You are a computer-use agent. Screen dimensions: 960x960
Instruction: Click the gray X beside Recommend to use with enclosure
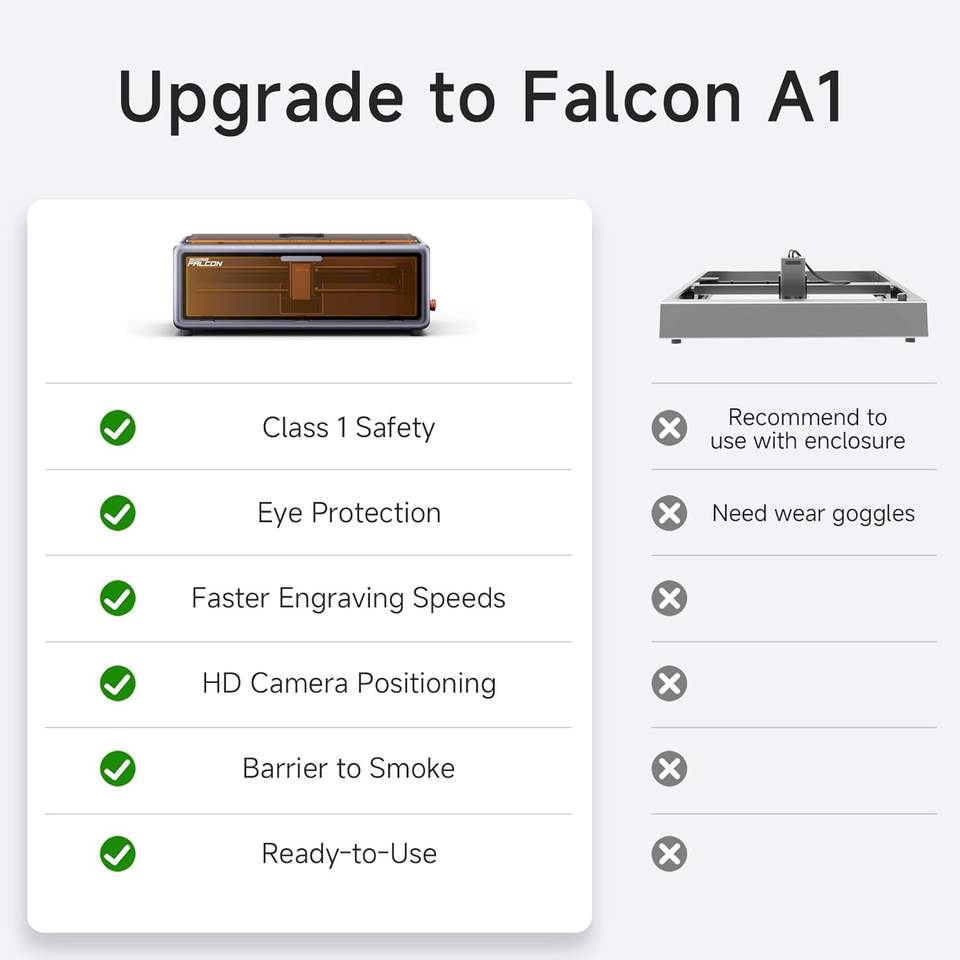(x=669, y=428)
